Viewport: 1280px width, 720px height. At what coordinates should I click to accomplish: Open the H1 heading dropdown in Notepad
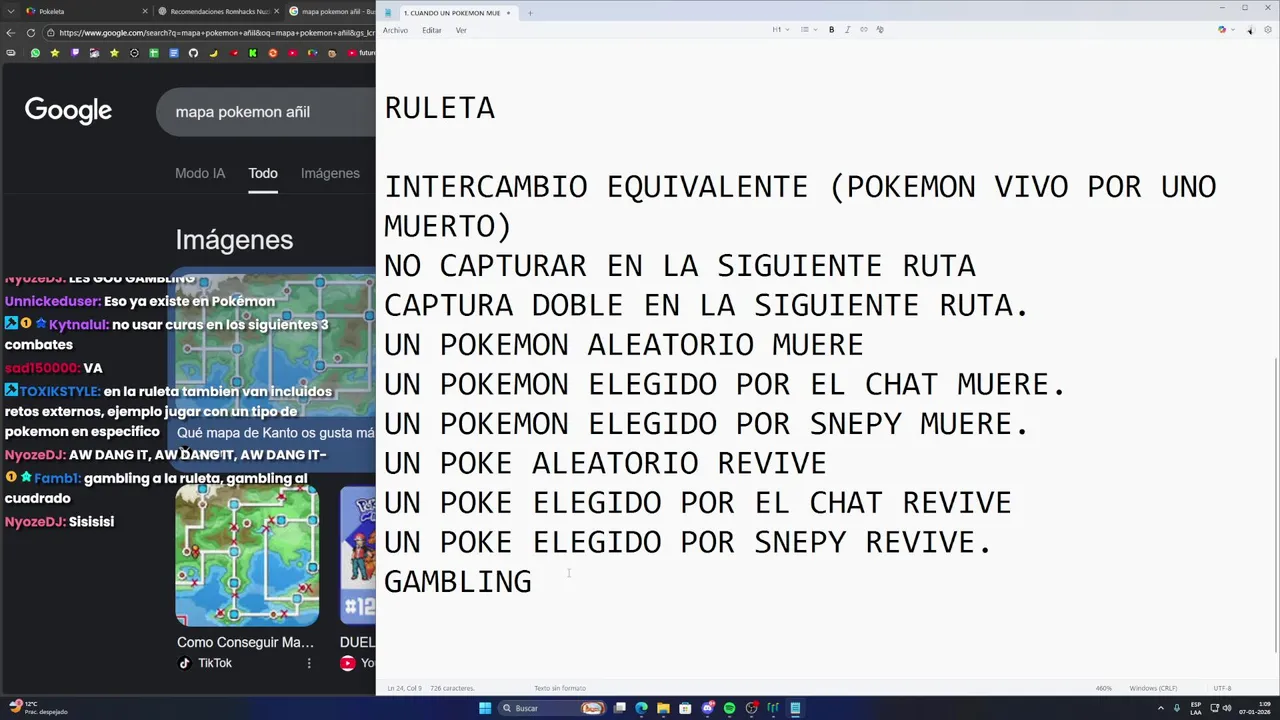point(780,30)
